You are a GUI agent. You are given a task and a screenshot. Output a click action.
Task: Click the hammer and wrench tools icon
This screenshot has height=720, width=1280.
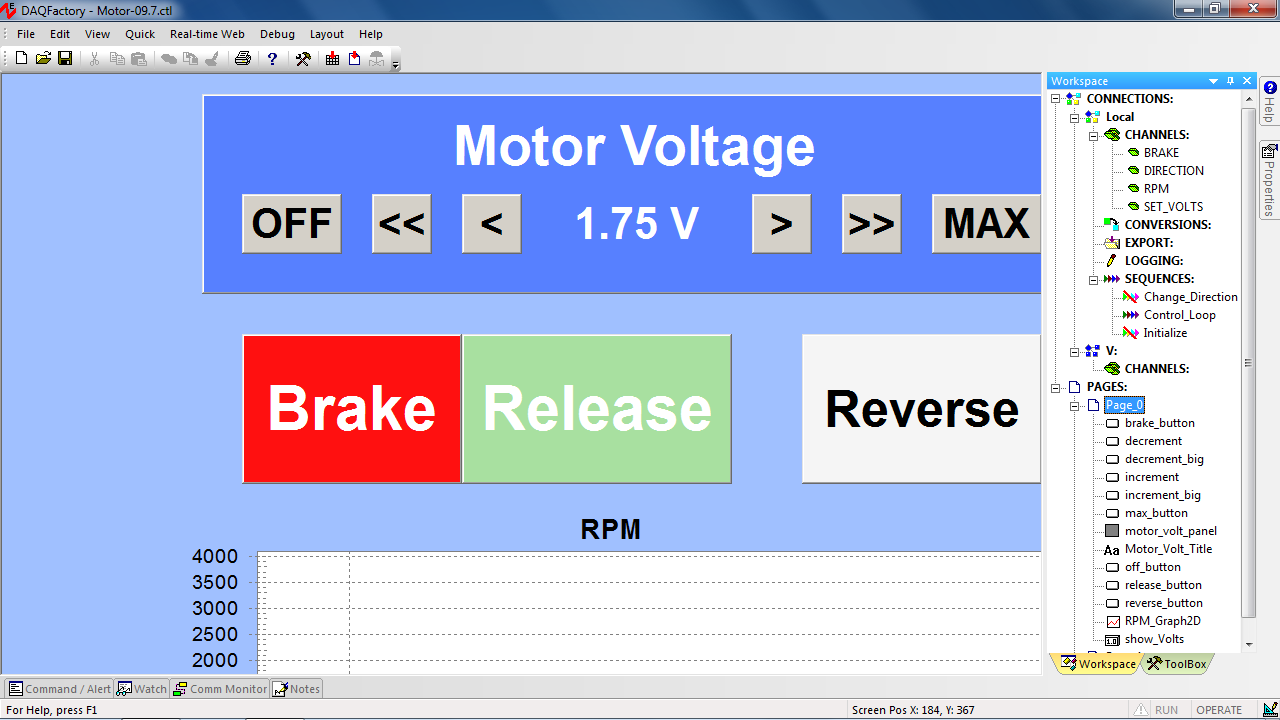303,59
